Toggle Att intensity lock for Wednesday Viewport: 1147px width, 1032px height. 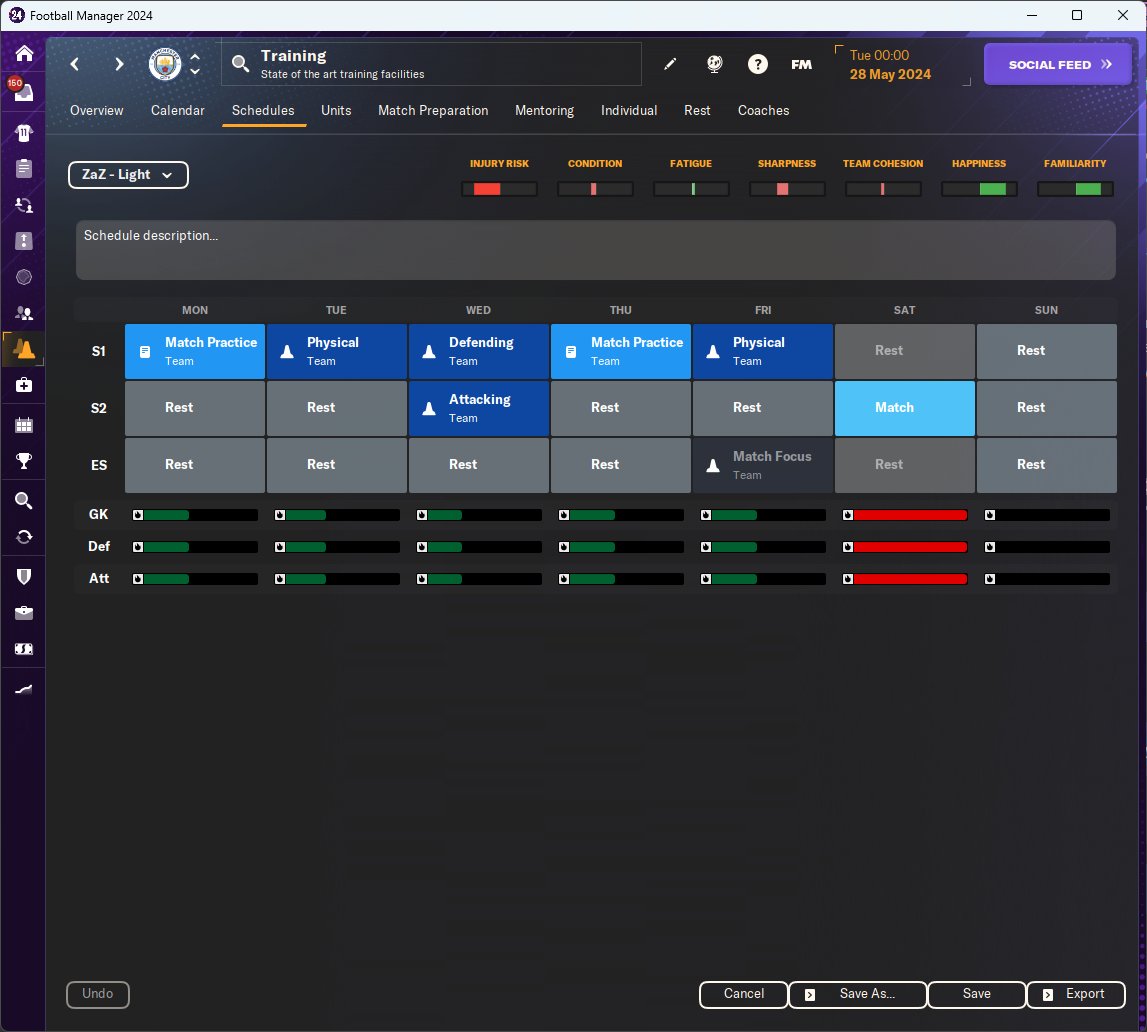pos(421,579)
